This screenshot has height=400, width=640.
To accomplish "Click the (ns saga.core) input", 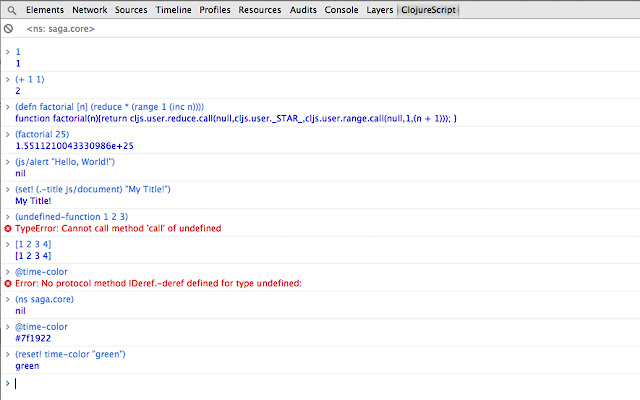I will [44, 299].
